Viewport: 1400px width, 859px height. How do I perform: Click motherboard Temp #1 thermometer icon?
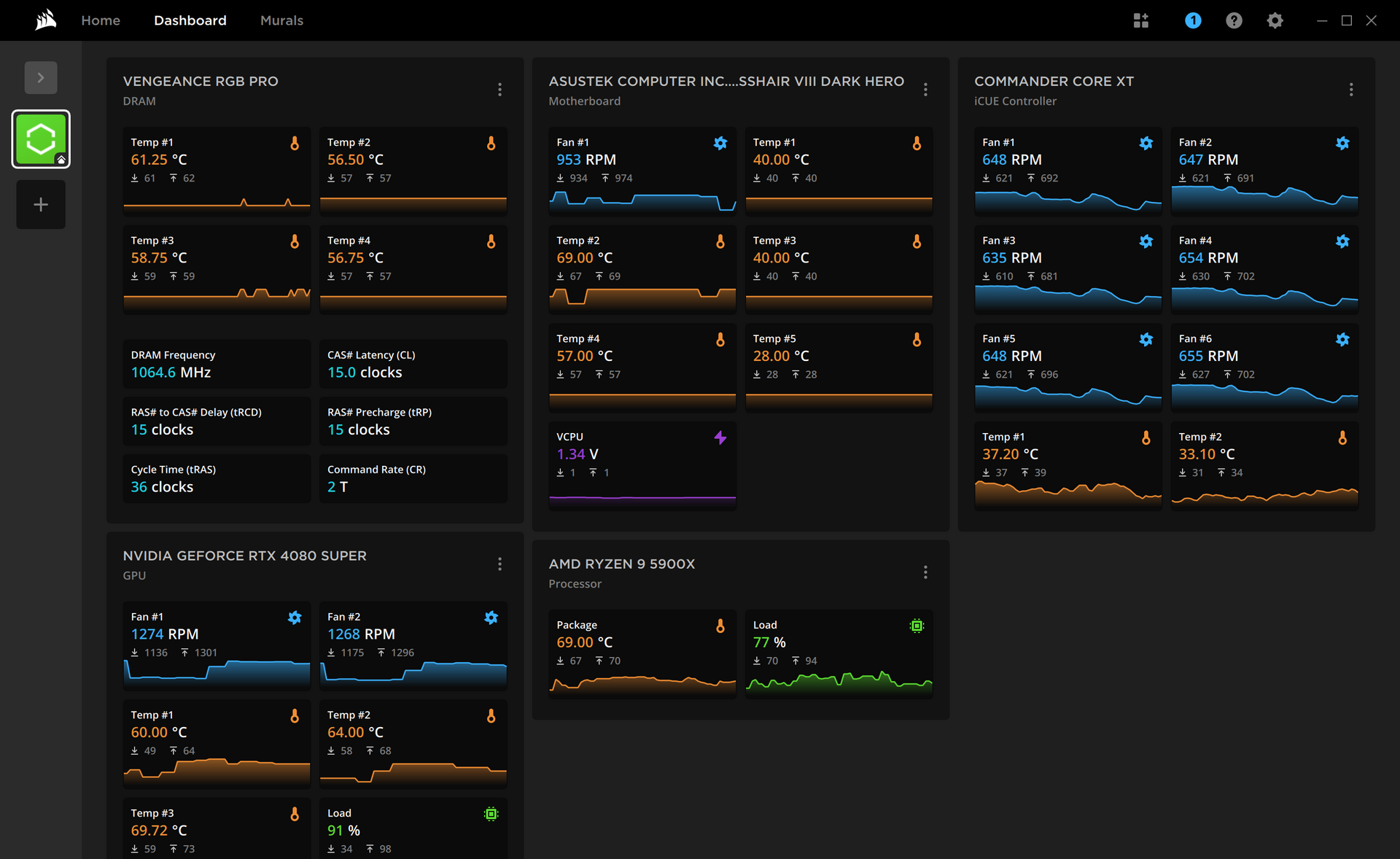917,143
